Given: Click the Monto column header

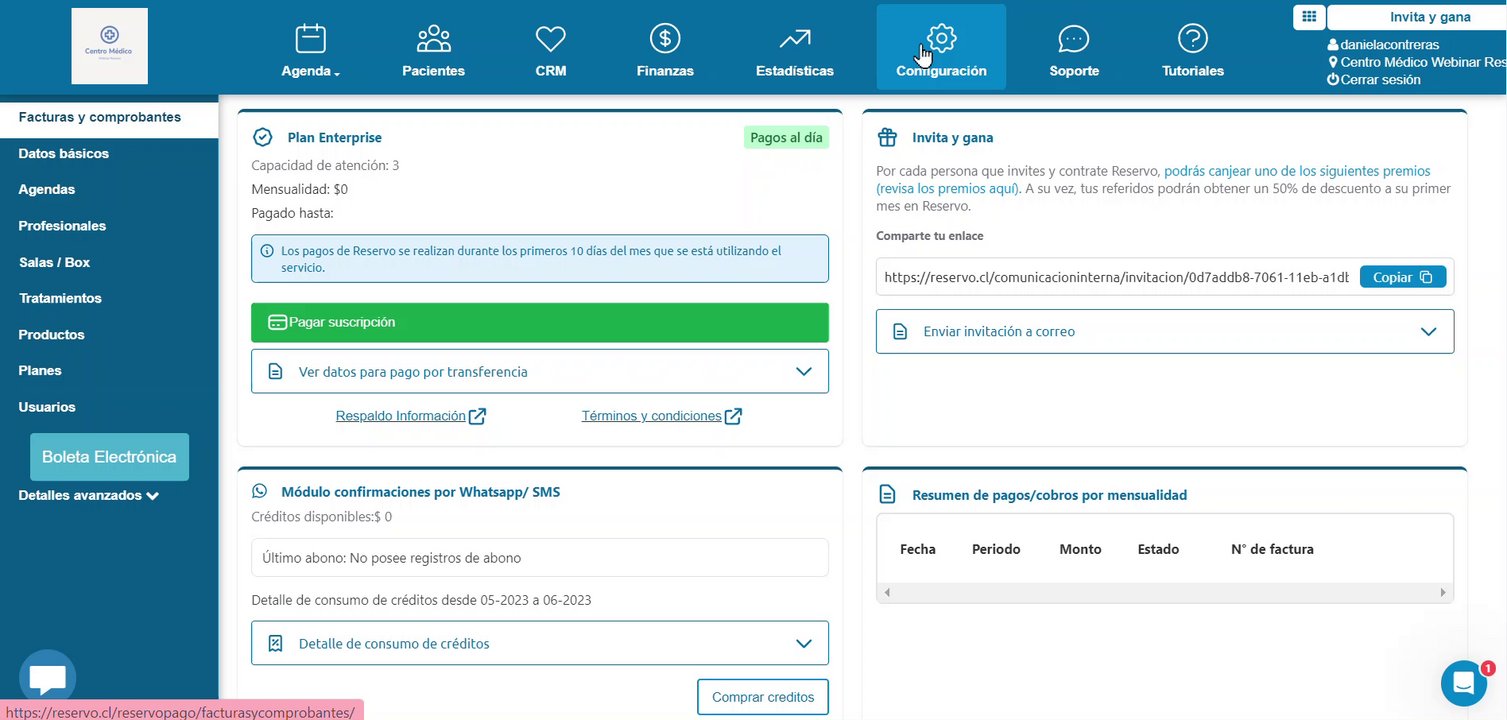Looking at the screenshot, I should pyautogui.click(x=1080, y=549).
